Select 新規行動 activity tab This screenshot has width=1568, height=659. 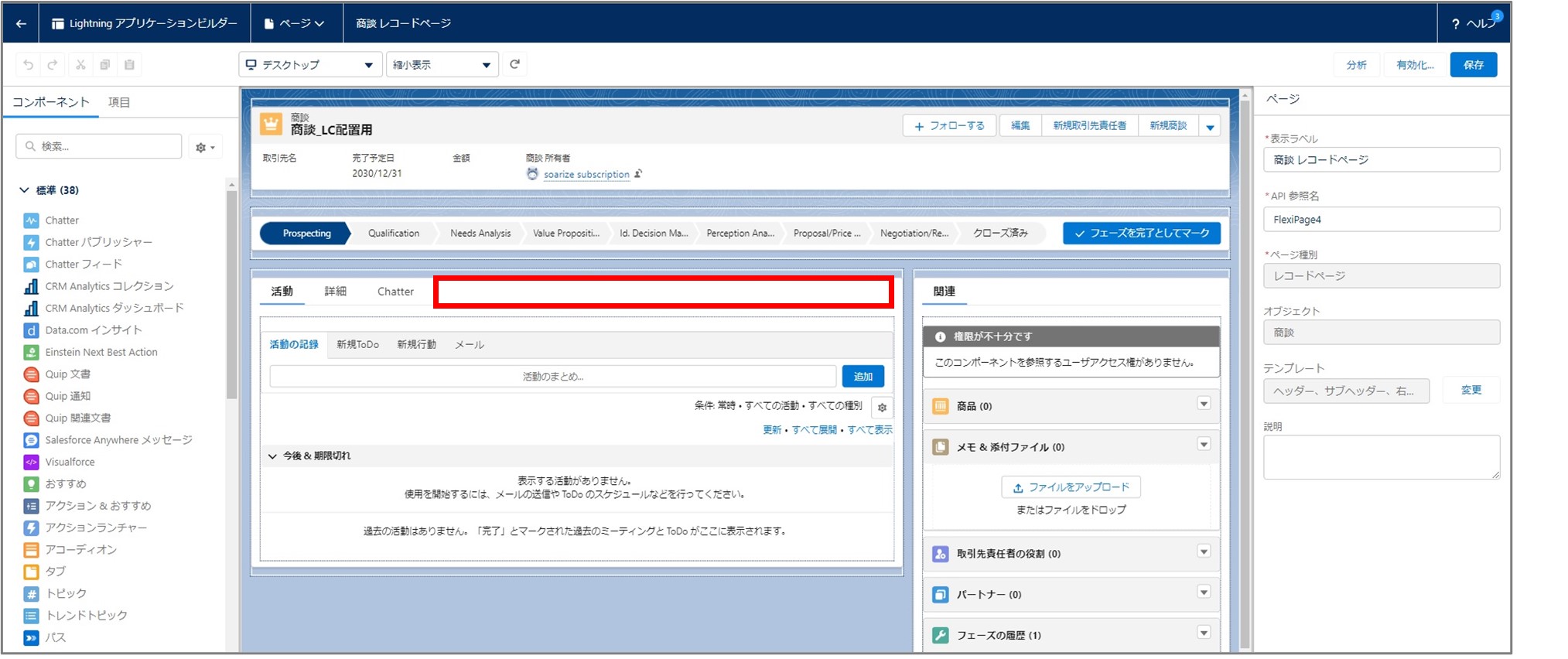click(416, 345)
